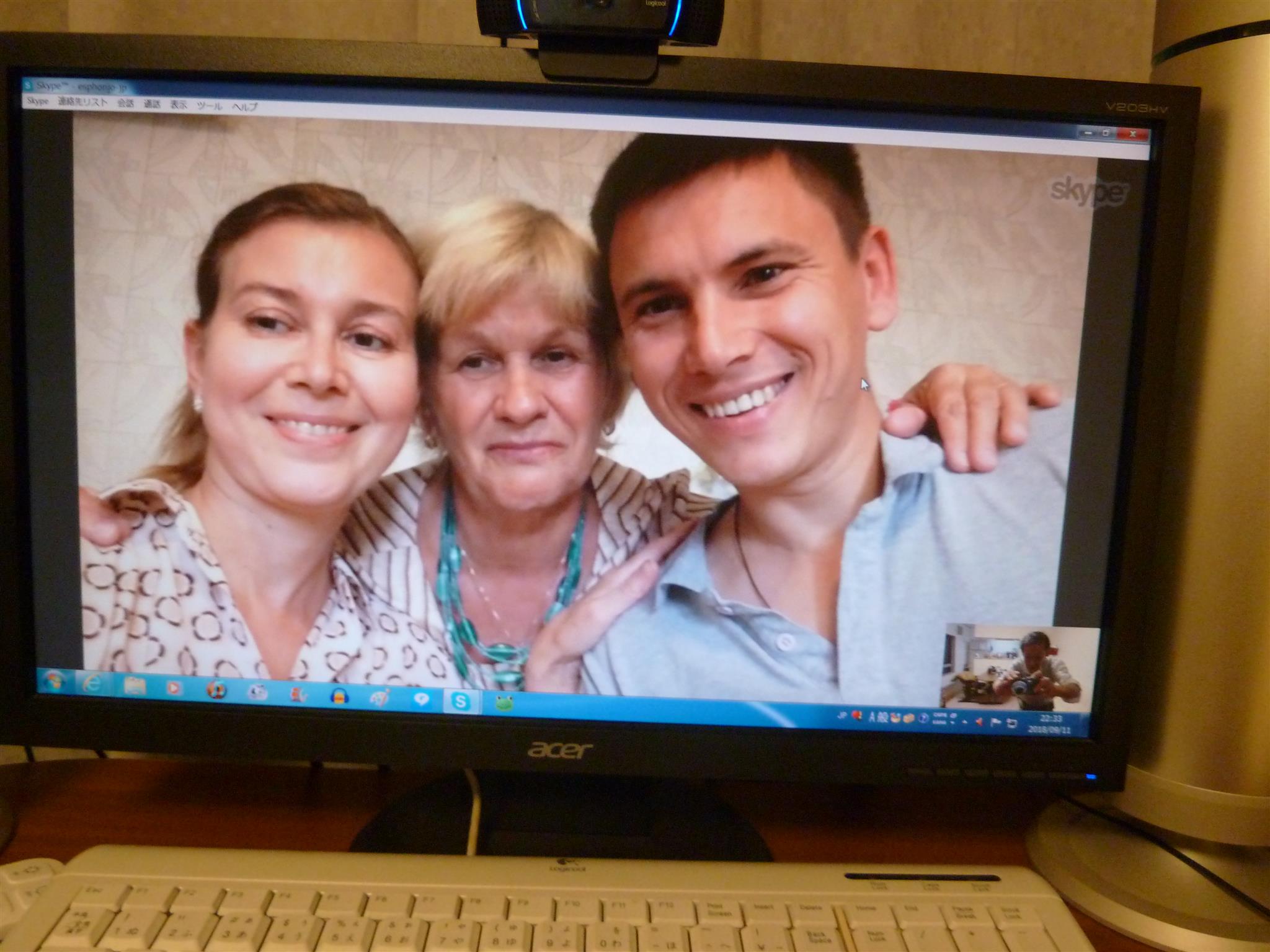
Task: Open the blue headphones taskbar icon
Action: click(339, 695)
